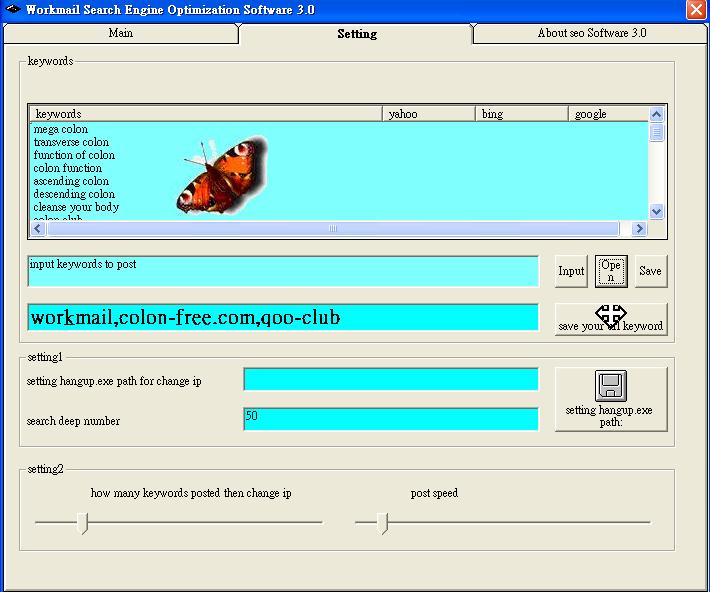Screen dimensions: 710x592
Task: Click the Open button
Action: point(611,271)
